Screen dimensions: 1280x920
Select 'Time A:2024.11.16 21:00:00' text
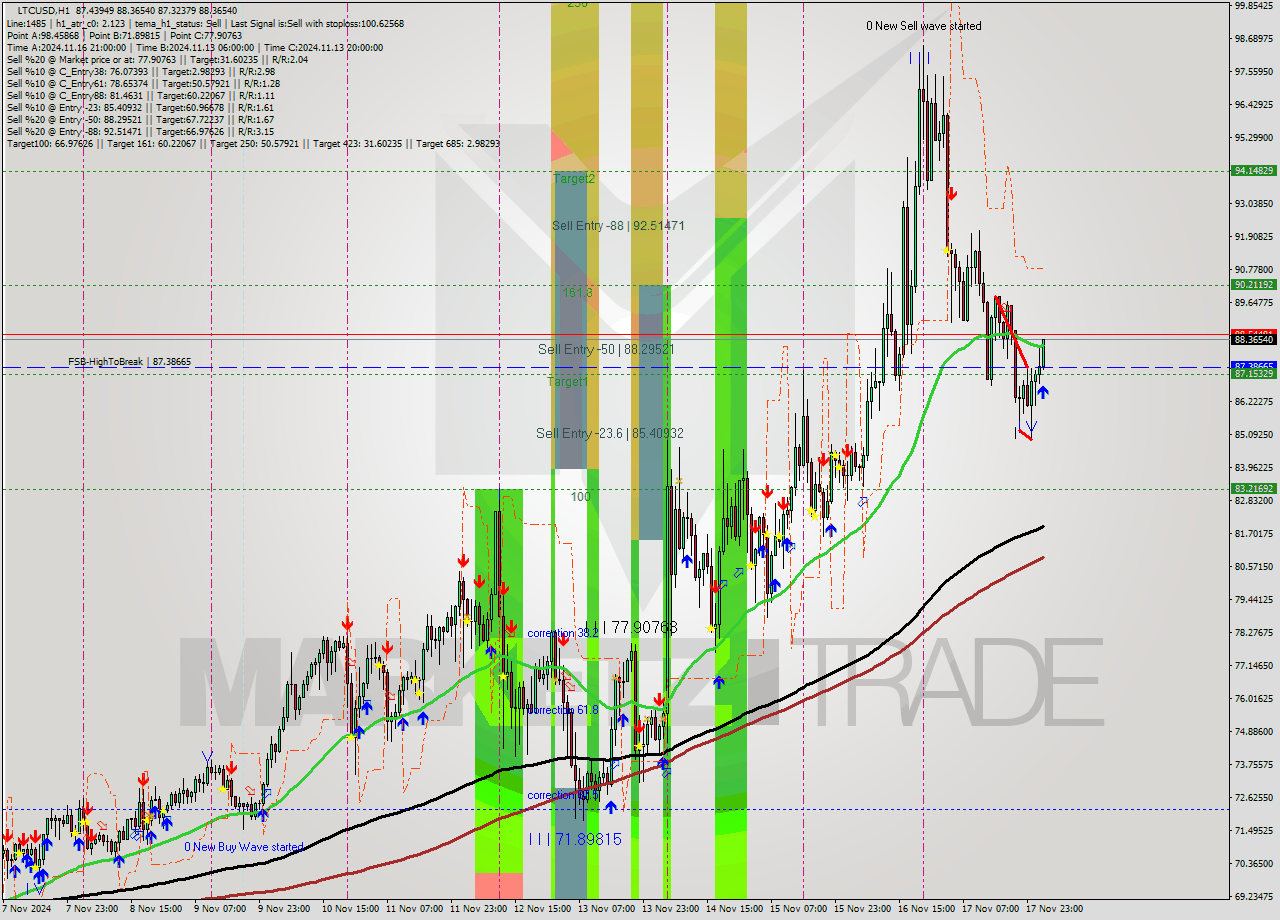coord(66,47)
